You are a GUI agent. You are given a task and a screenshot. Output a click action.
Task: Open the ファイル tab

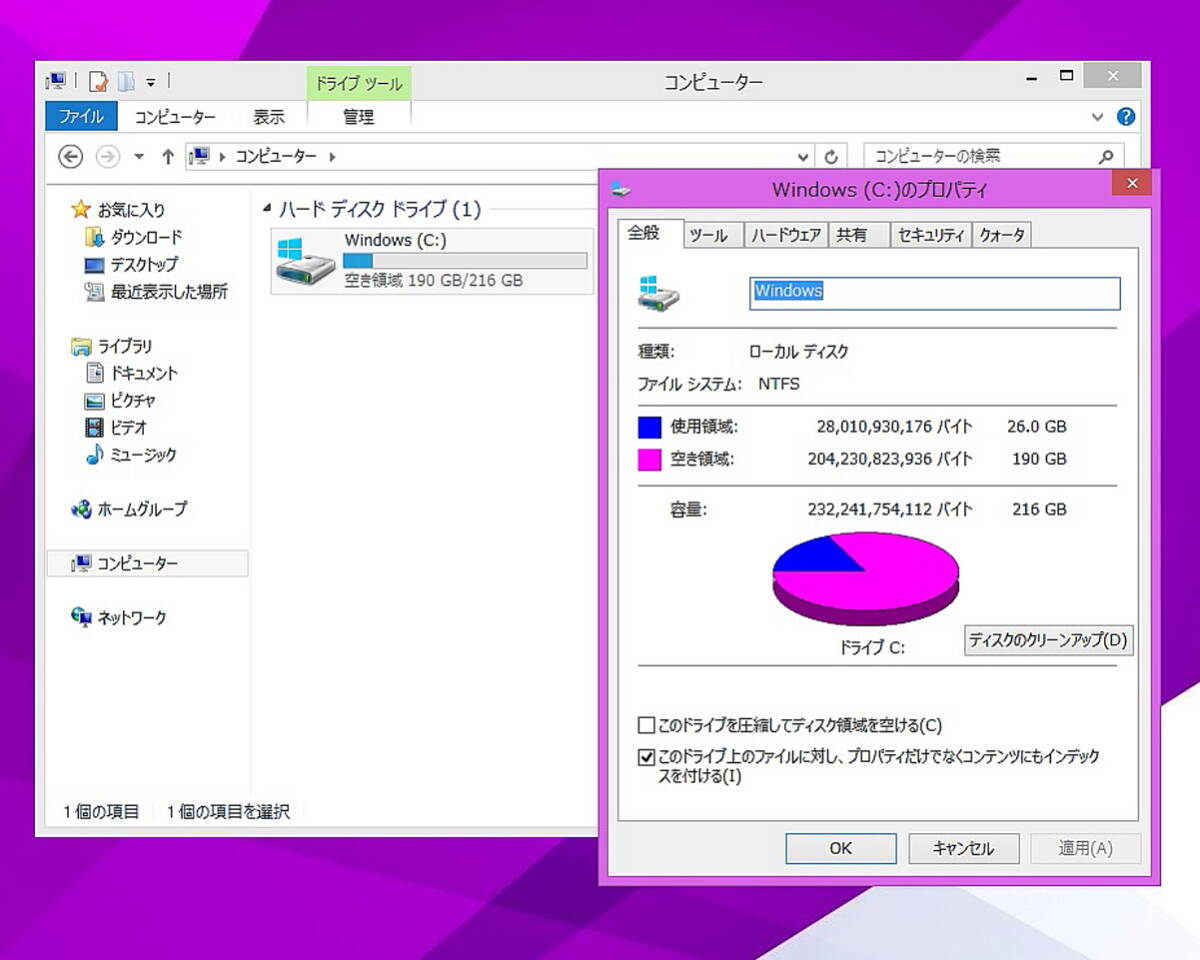(x=81, y=117)
